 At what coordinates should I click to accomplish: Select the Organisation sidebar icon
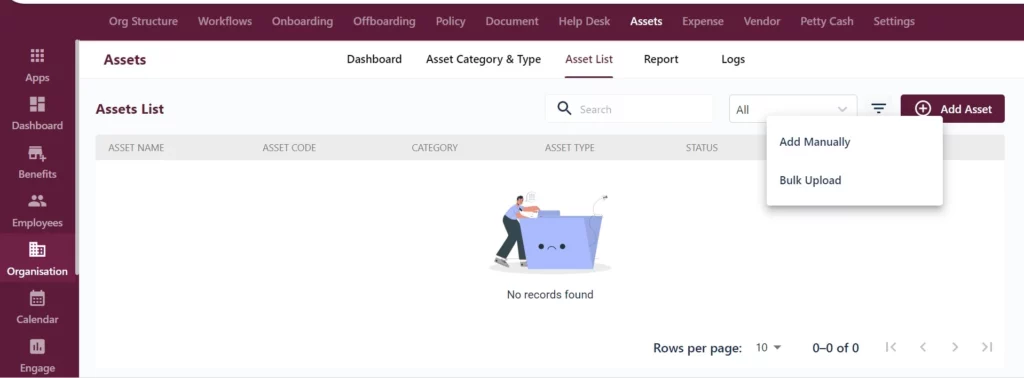click(37, 249)
